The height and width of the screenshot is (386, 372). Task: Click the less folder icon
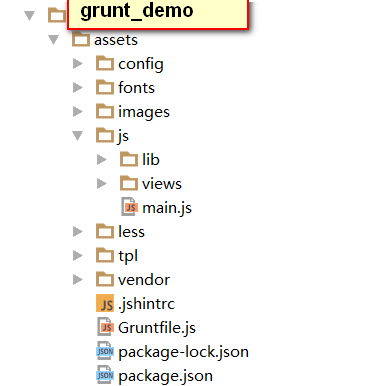pos(105,231)
